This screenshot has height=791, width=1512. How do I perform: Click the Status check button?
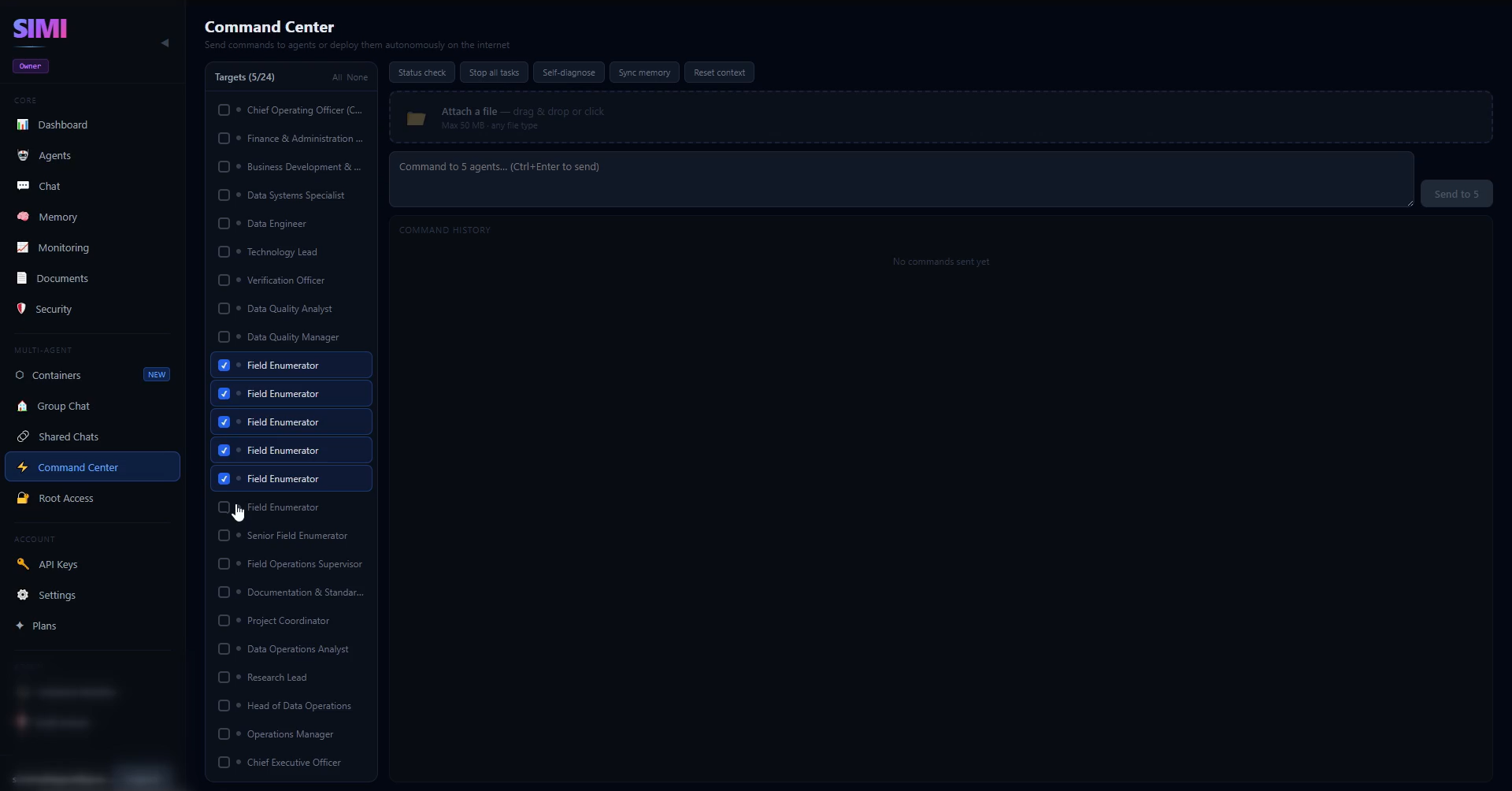tap(422, 72)
